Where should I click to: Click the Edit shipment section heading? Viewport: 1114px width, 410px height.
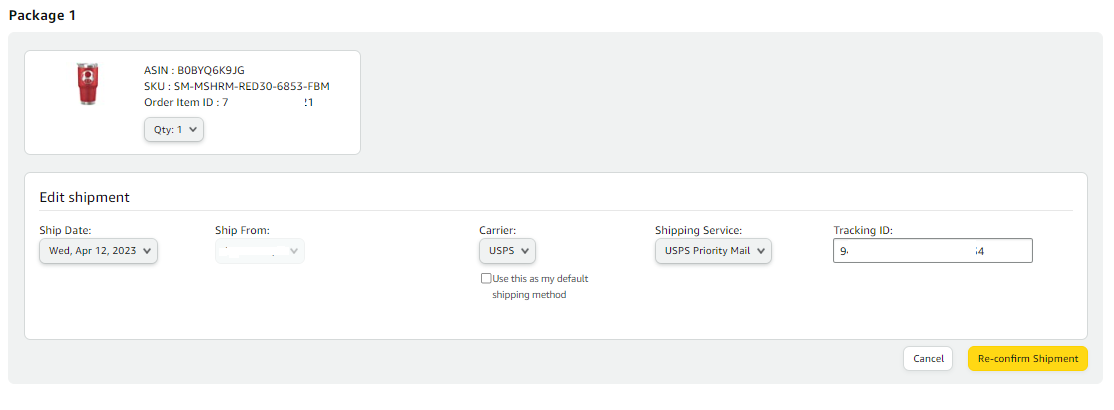(x=84, y=197)
